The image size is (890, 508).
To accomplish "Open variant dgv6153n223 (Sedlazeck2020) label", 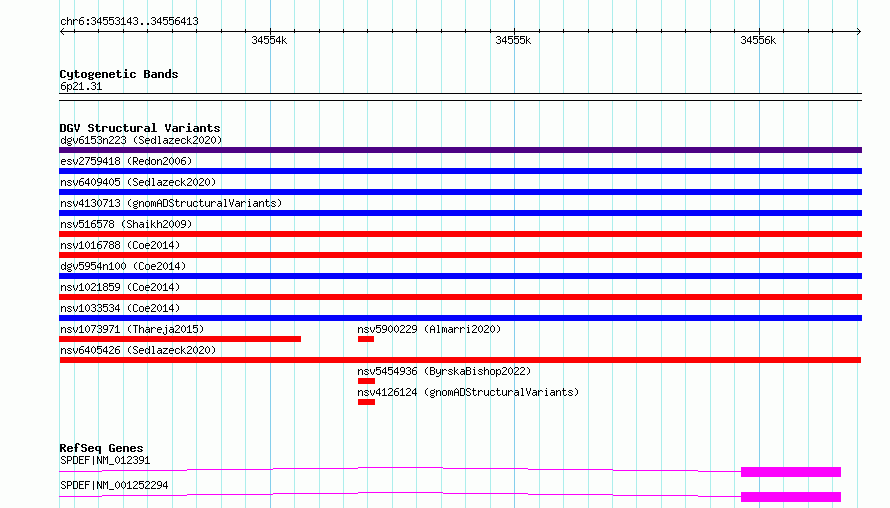I will (x=141, y=140).
